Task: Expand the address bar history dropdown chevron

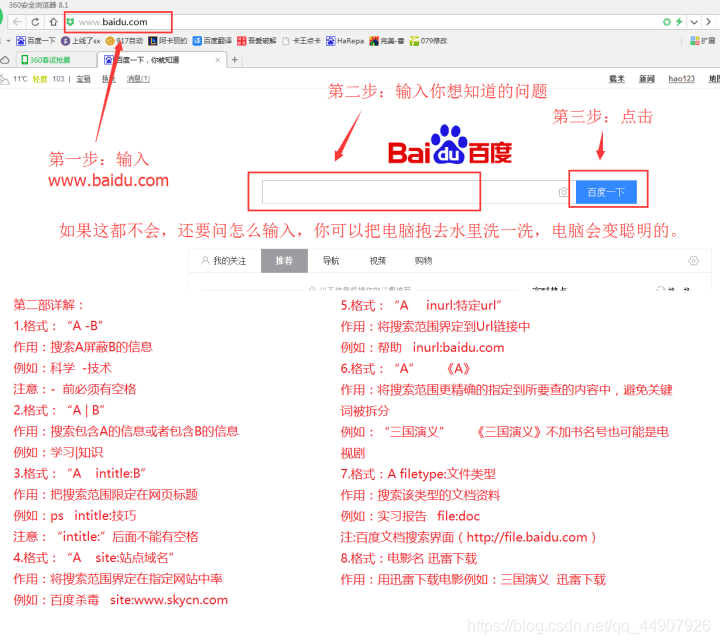Action: point(694,22)
